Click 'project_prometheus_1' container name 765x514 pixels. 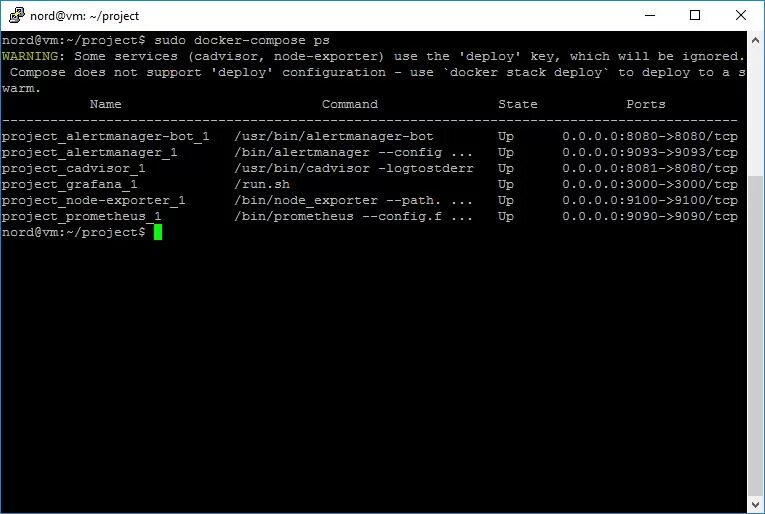81,217
